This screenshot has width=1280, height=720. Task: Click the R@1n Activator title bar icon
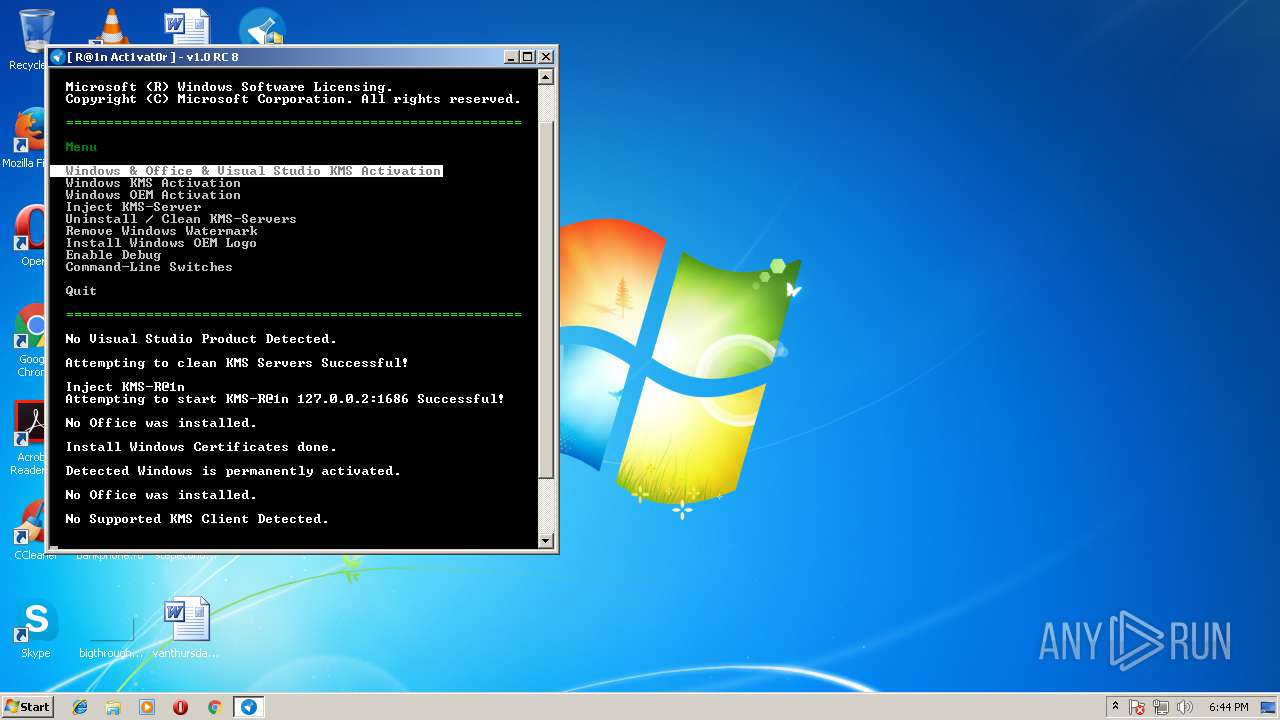(x=58, y=57)
